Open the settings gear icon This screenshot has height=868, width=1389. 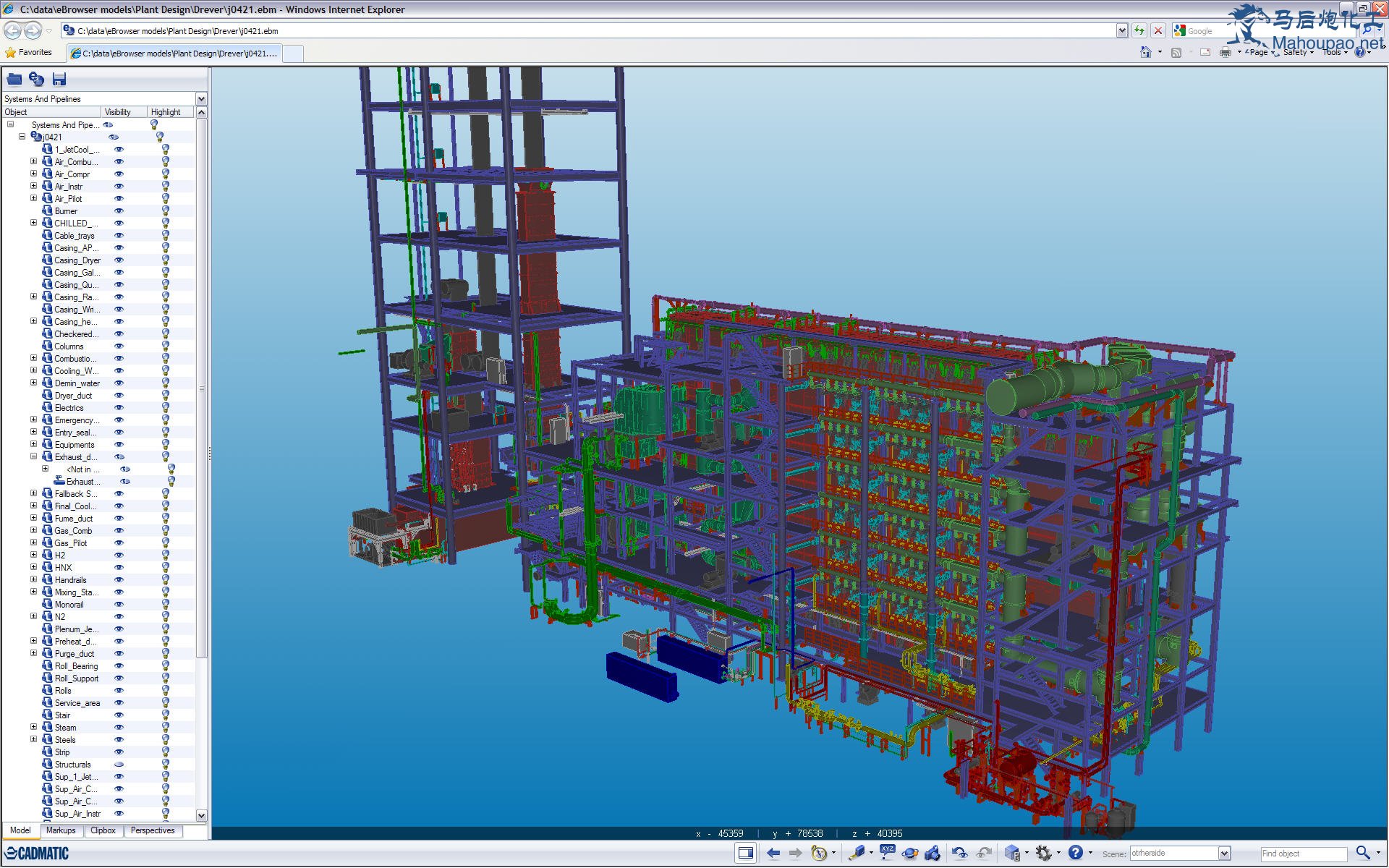click(x=1043, y=853)
